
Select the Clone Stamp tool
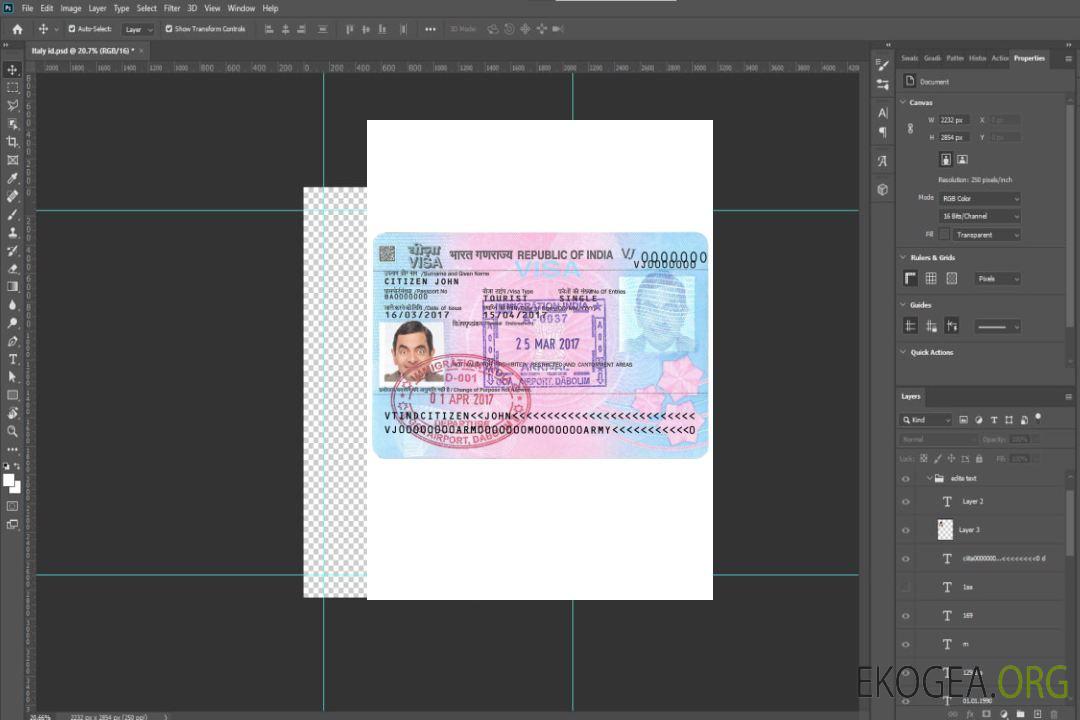[12, 233]
